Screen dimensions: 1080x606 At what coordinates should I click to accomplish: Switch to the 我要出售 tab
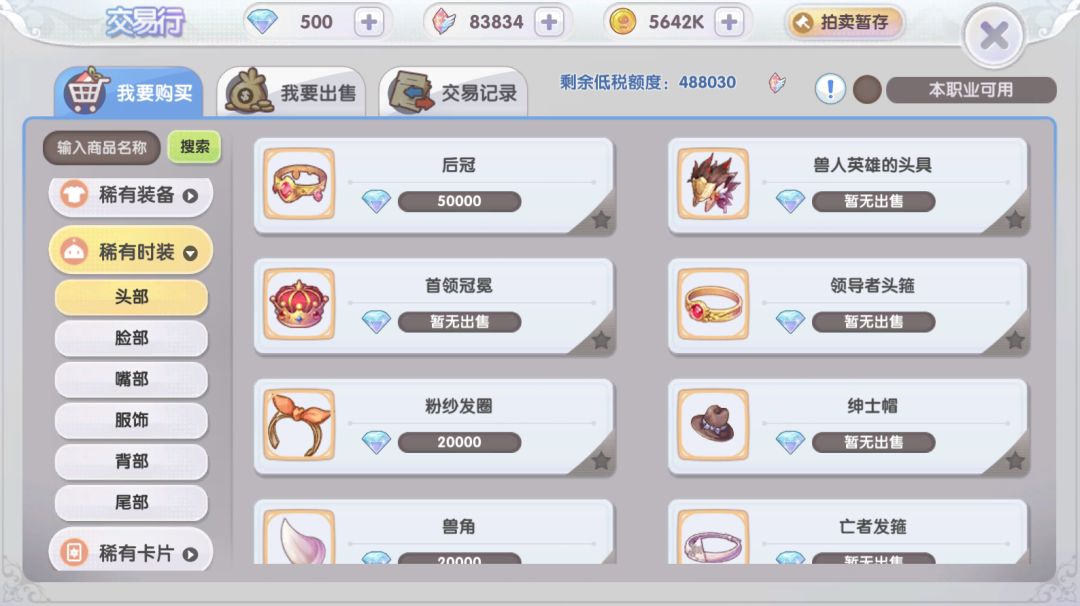coord(291,92)
